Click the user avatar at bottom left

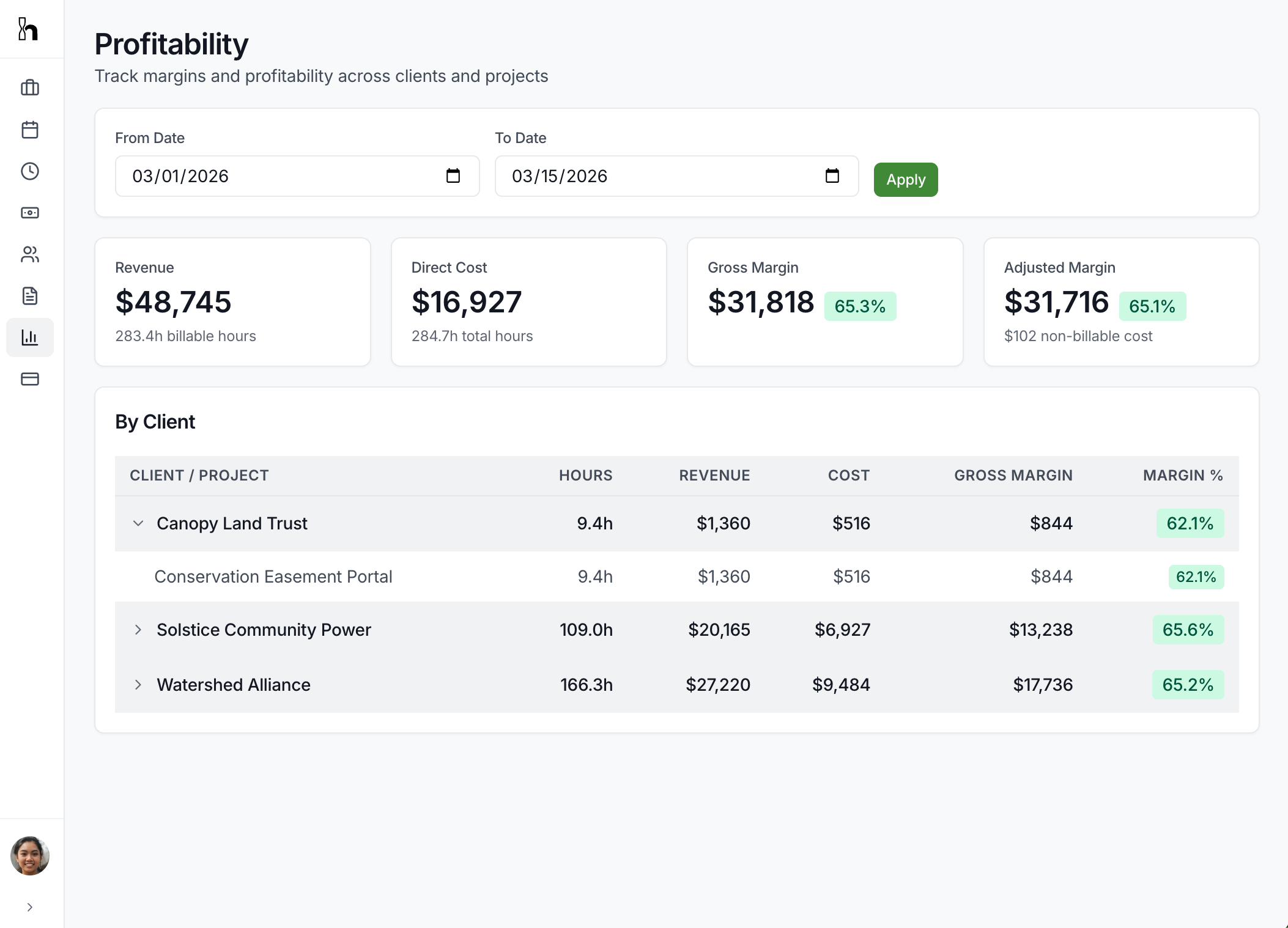coord(30,855)
